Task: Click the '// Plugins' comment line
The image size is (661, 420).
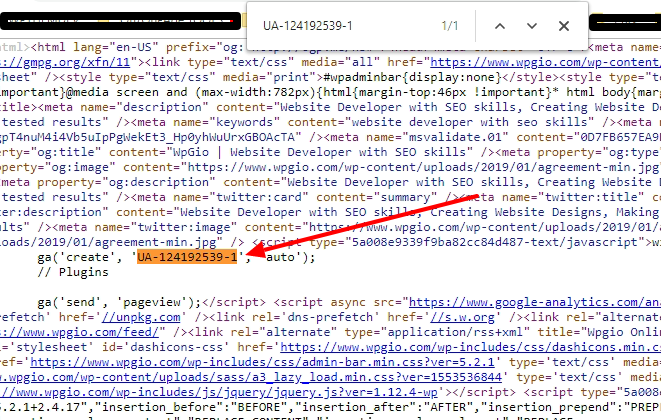Action: point(73,272)
